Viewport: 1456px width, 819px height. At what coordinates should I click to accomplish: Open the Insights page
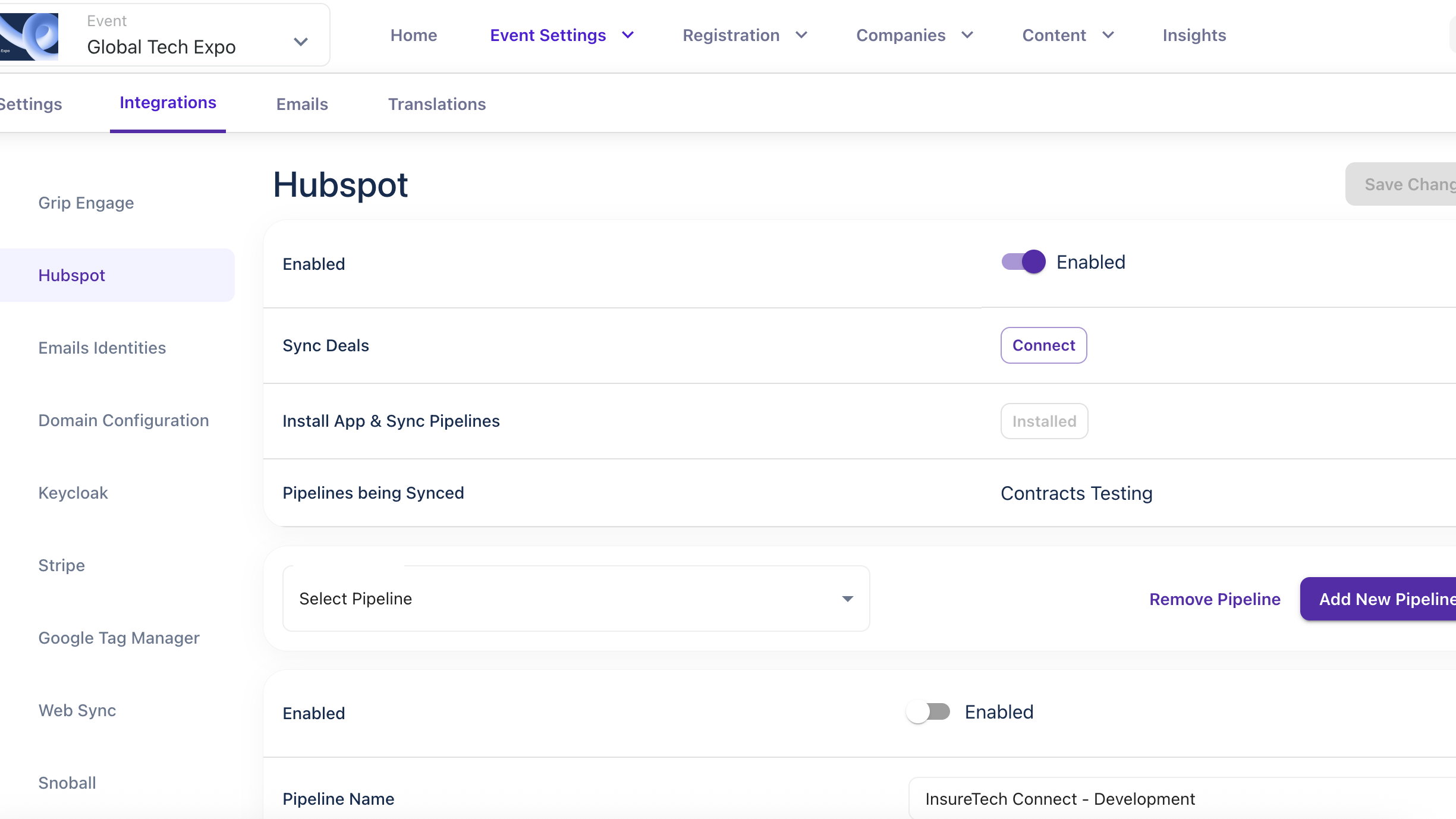(x=1194, y=36)
